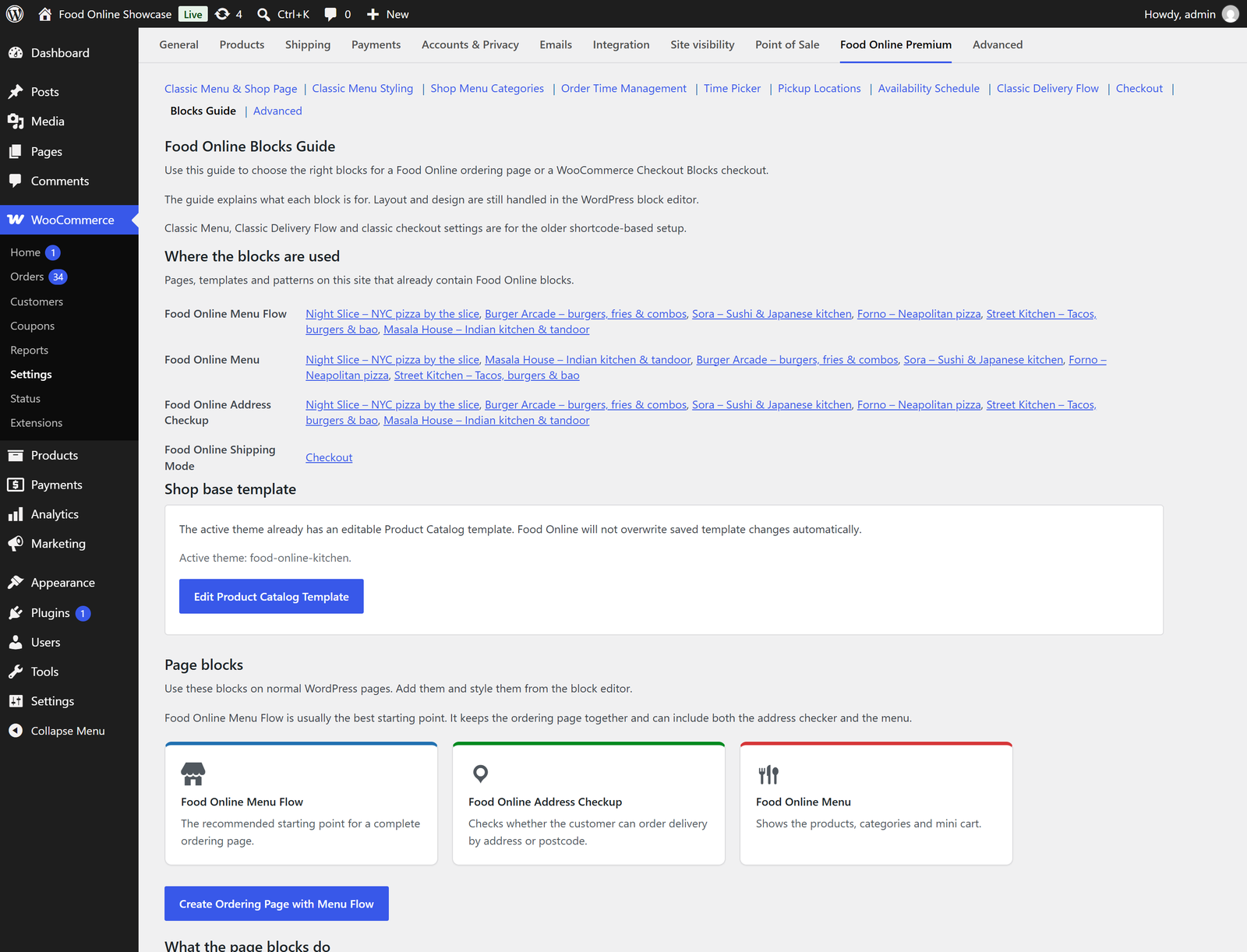1247x952 pixels.
Task: Click the store icon on Menu Flow card
Action: coord(193,774)
